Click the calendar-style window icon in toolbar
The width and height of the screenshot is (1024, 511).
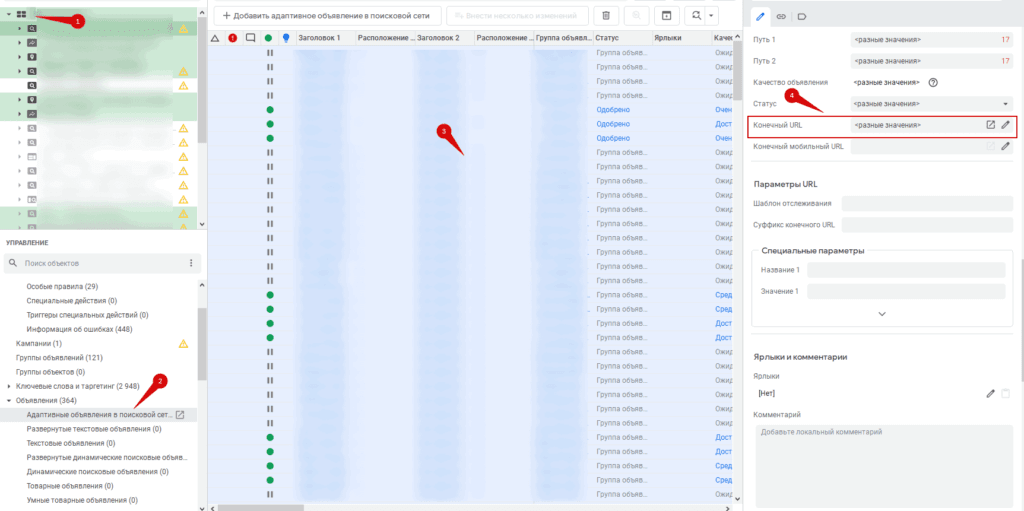click(666, 16)
